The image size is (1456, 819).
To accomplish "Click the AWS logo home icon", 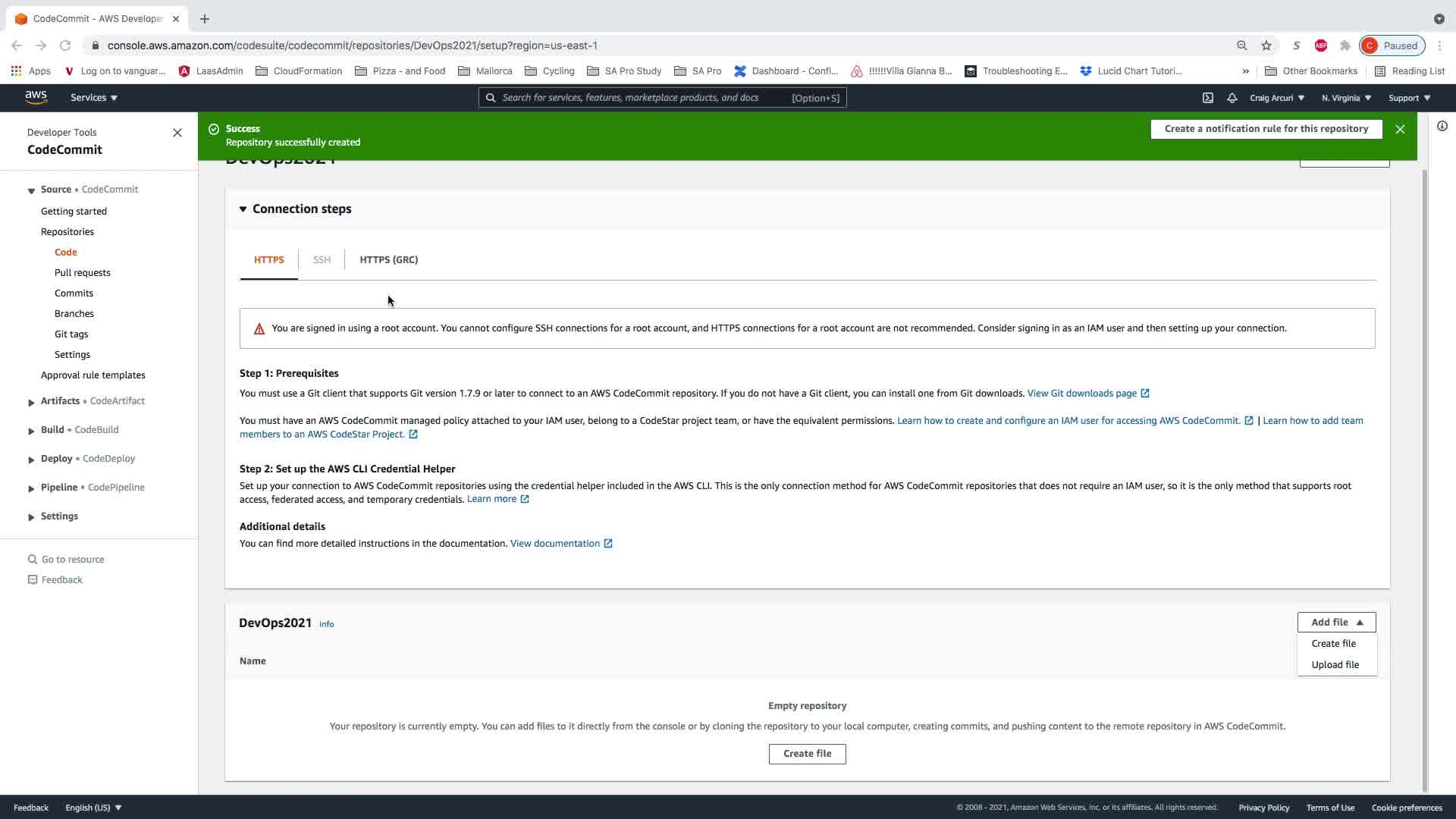I will pos(36,97).
